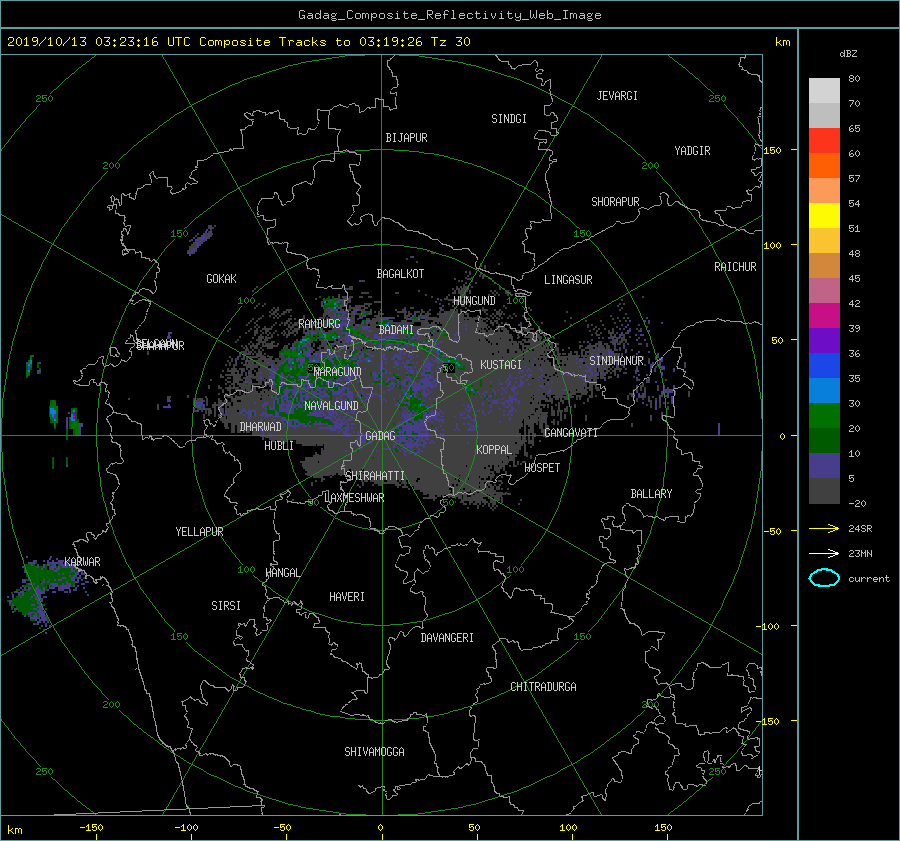Click the HANGAL city label
The height and width of the screenshot is (841, 900).
pos(282,573)
